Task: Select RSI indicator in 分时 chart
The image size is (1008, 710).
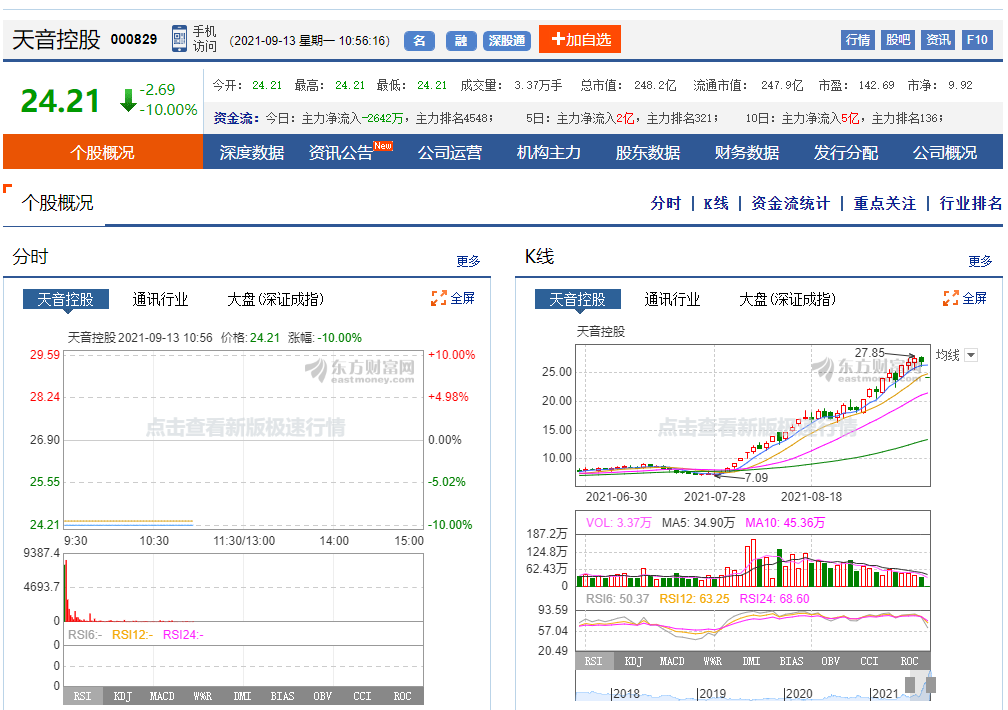Action: point(82,696)
